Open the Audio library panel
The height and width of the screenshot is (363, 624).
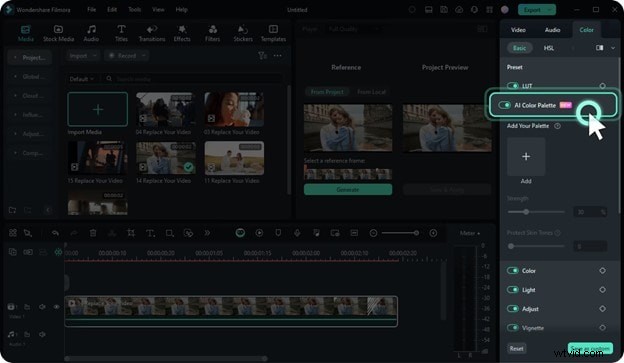(91, 33)
